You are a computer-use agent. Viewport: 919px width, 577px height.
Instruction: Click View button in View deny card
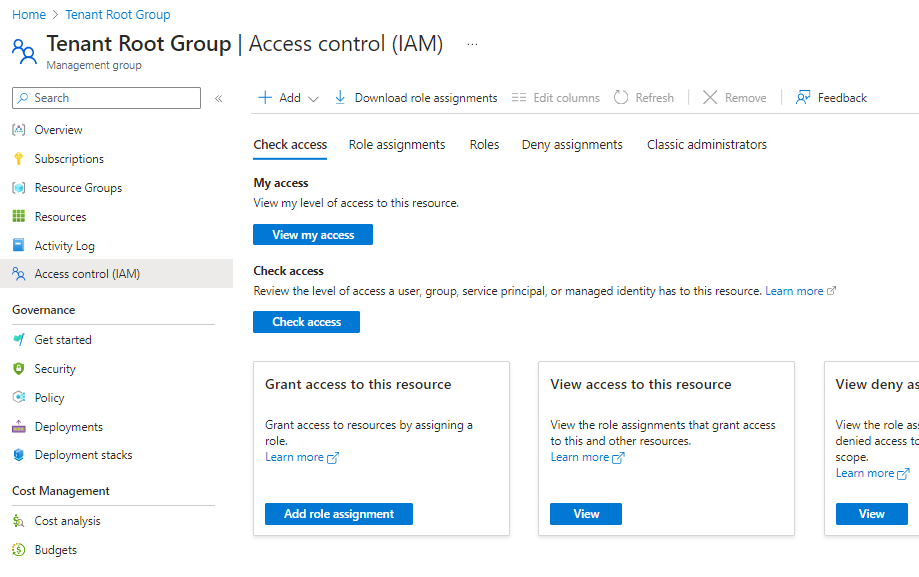click(872, 514)
